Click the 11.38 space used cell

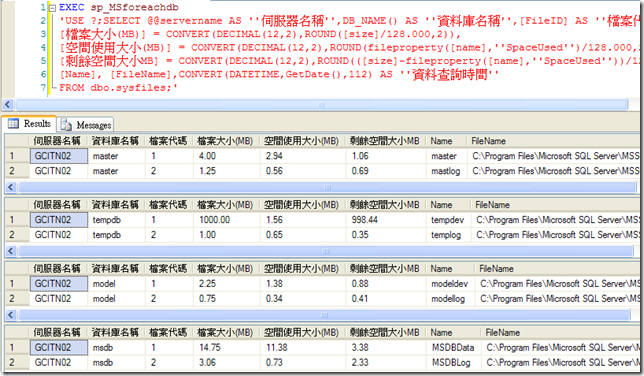pos(303,348)
